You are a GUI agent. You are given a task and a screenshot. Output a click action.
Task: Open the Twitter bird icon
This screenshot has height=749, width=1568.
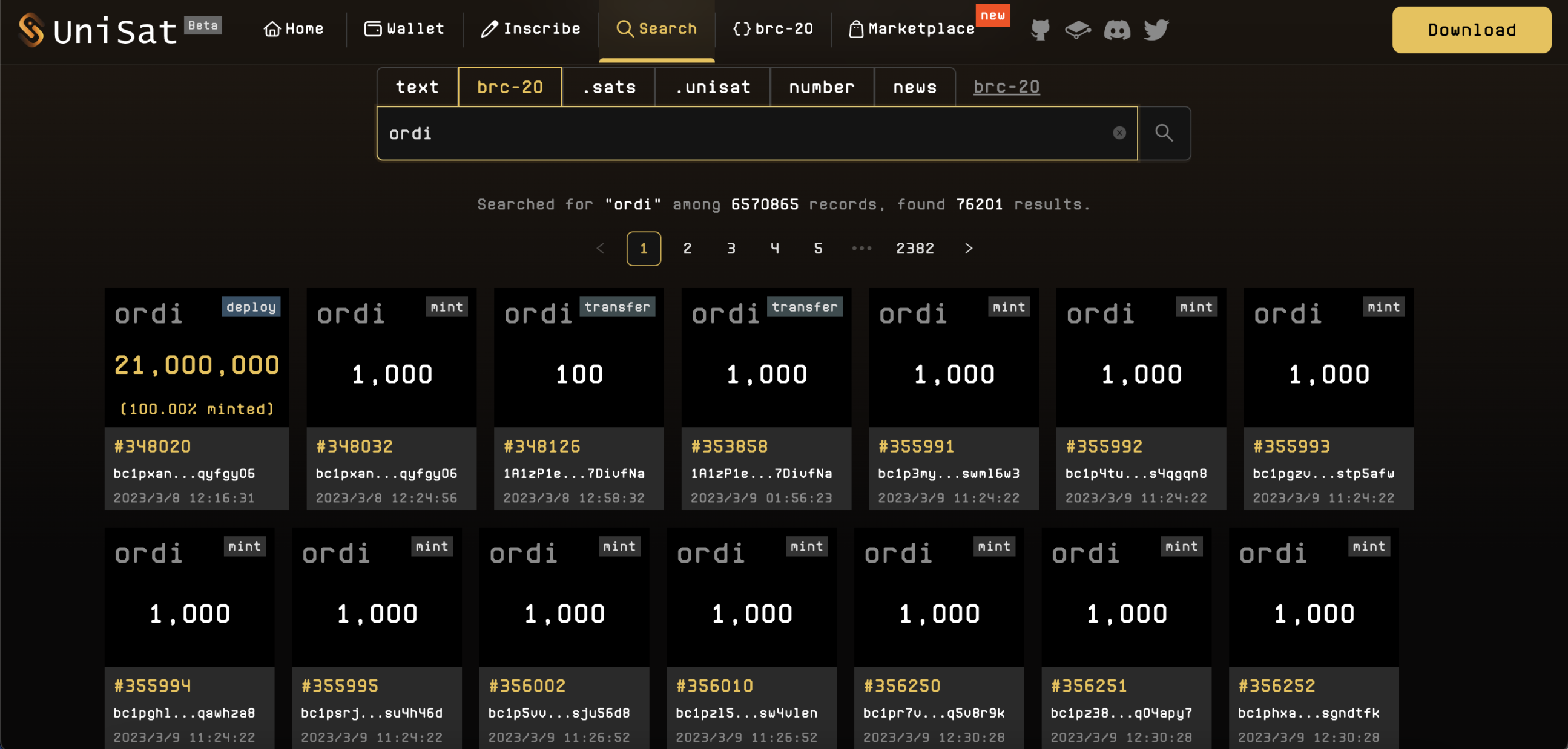pos(1156,29)
